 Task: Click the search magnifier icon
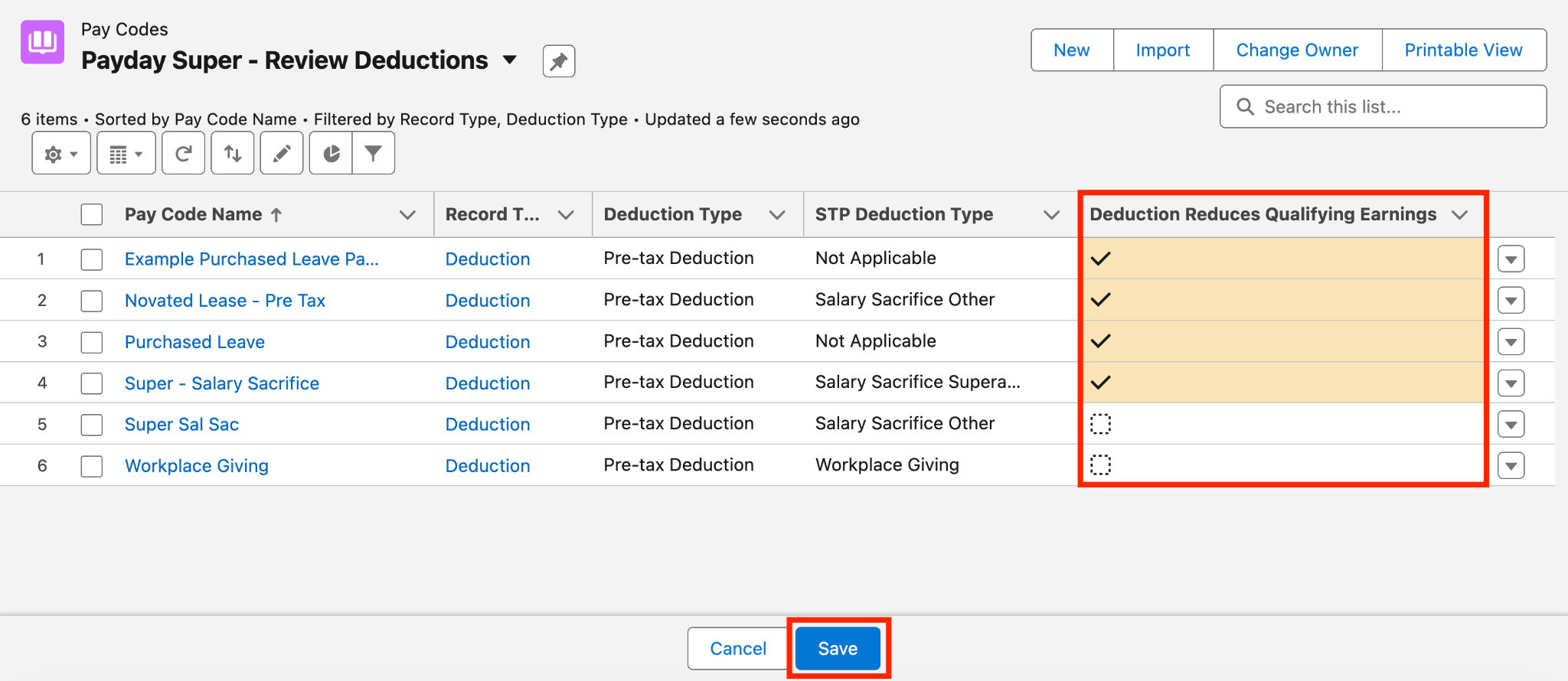point(1246,106)
